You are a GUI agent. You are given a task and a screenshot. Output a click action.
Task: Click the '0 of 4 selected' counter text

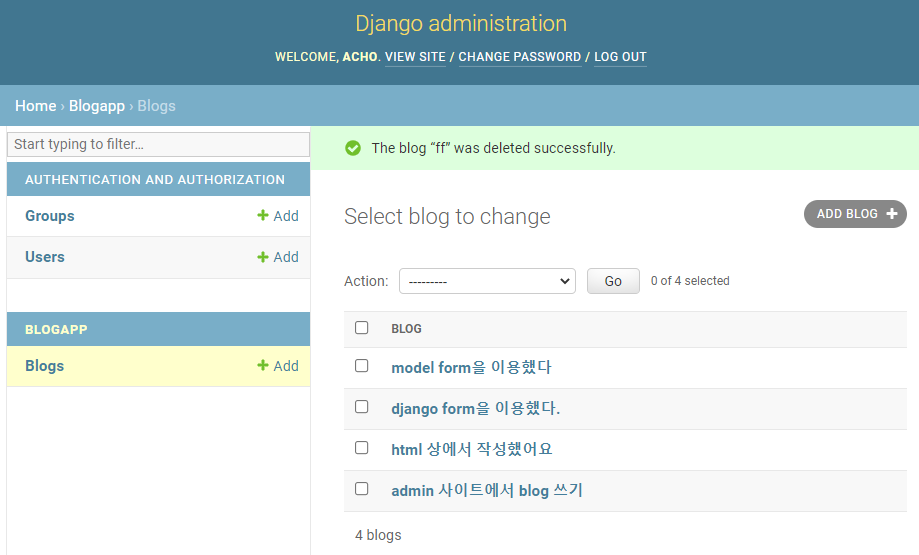(690, 281)
